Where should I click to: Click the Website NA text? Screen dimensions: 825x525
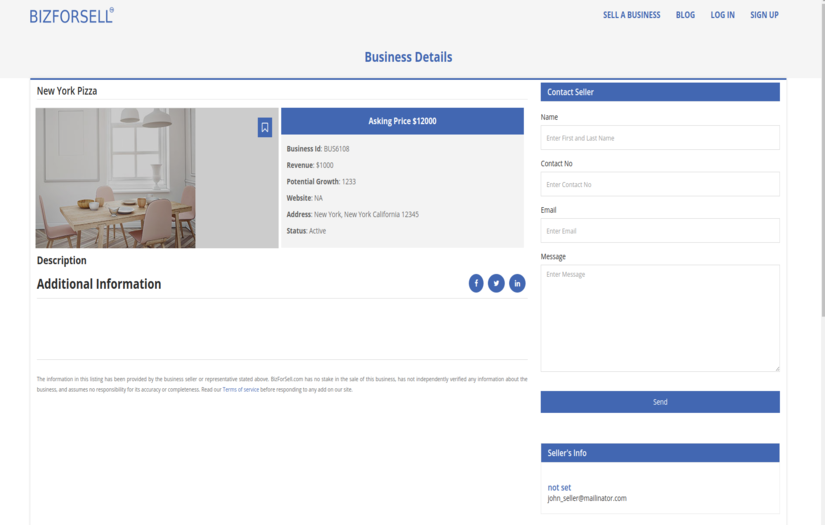coord(305,198)
